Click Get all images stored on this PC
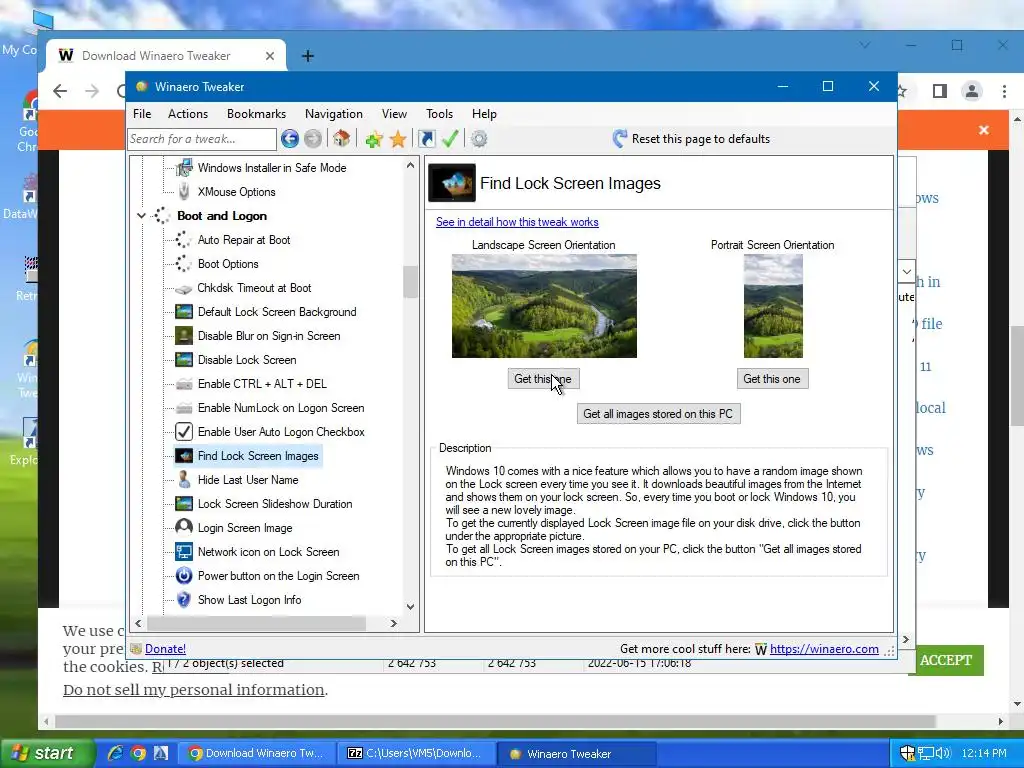This screenshot has width=1024, height=768. 658,413
